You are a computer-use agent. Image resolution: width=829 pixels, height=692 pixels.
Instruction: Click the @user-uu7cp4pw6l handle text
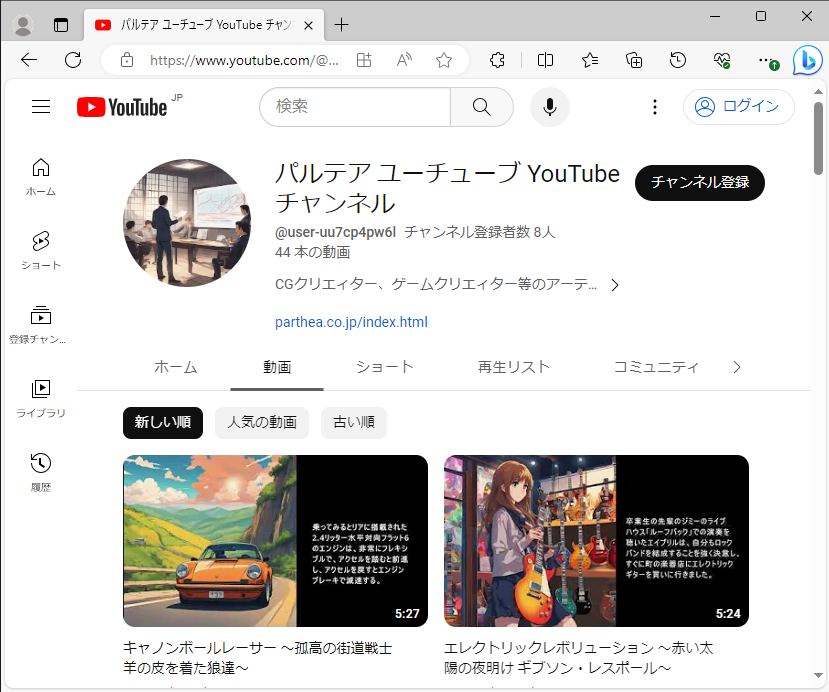point(335,232)
